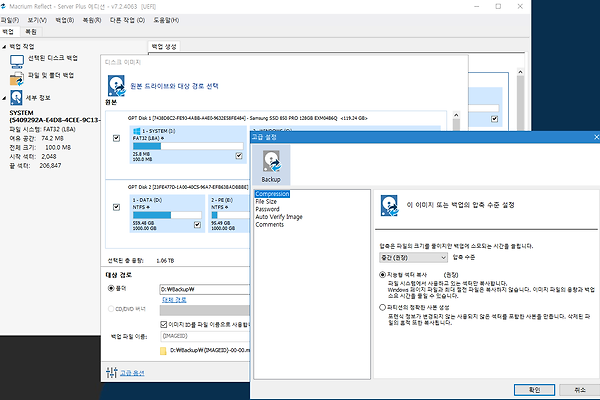
Task: Select Password in the settings list
Action: 270,210
